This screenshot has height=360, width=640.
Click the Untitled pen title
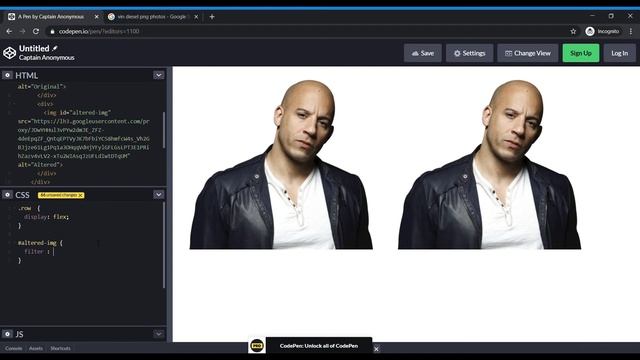[34, 48]
